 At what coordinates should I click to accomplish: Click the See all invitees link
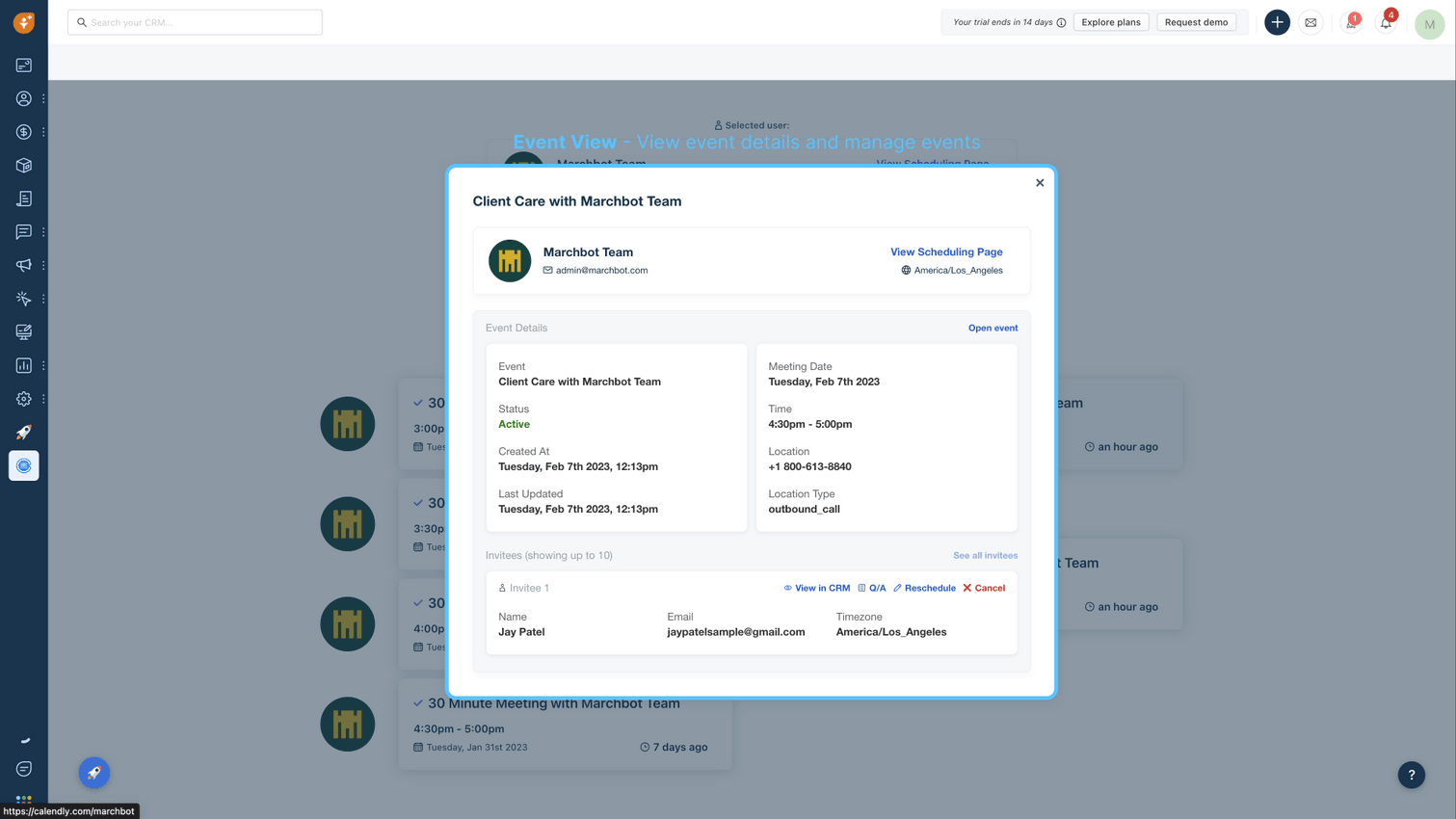[x=984, y=555]
